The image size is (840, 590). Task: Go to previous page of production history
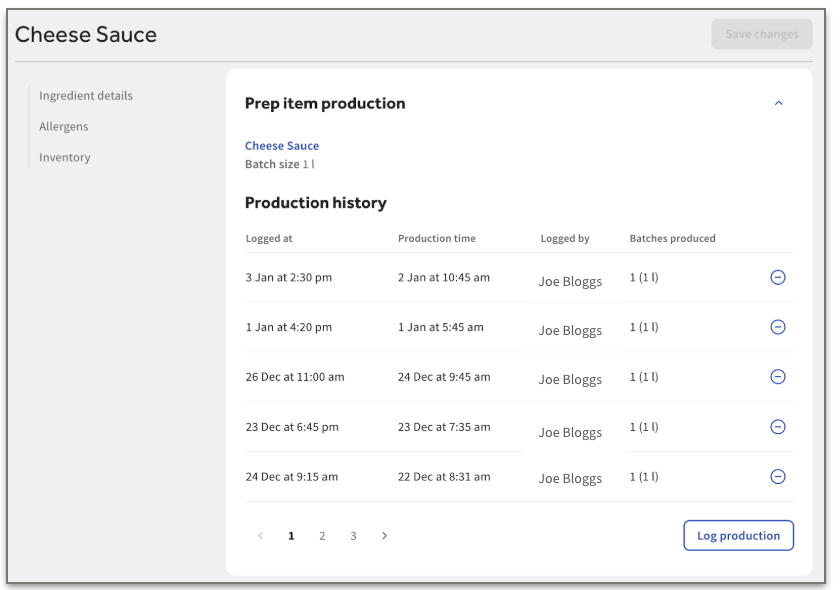point(261,536)
